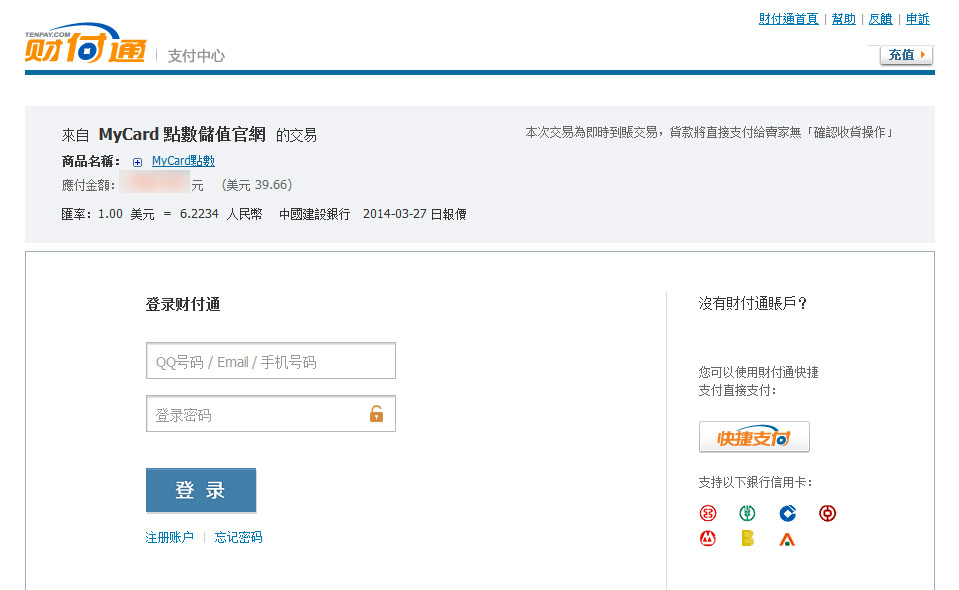959x590 pixels.
Task: Open 財付通首頁 link
Action: pos(788,19)
